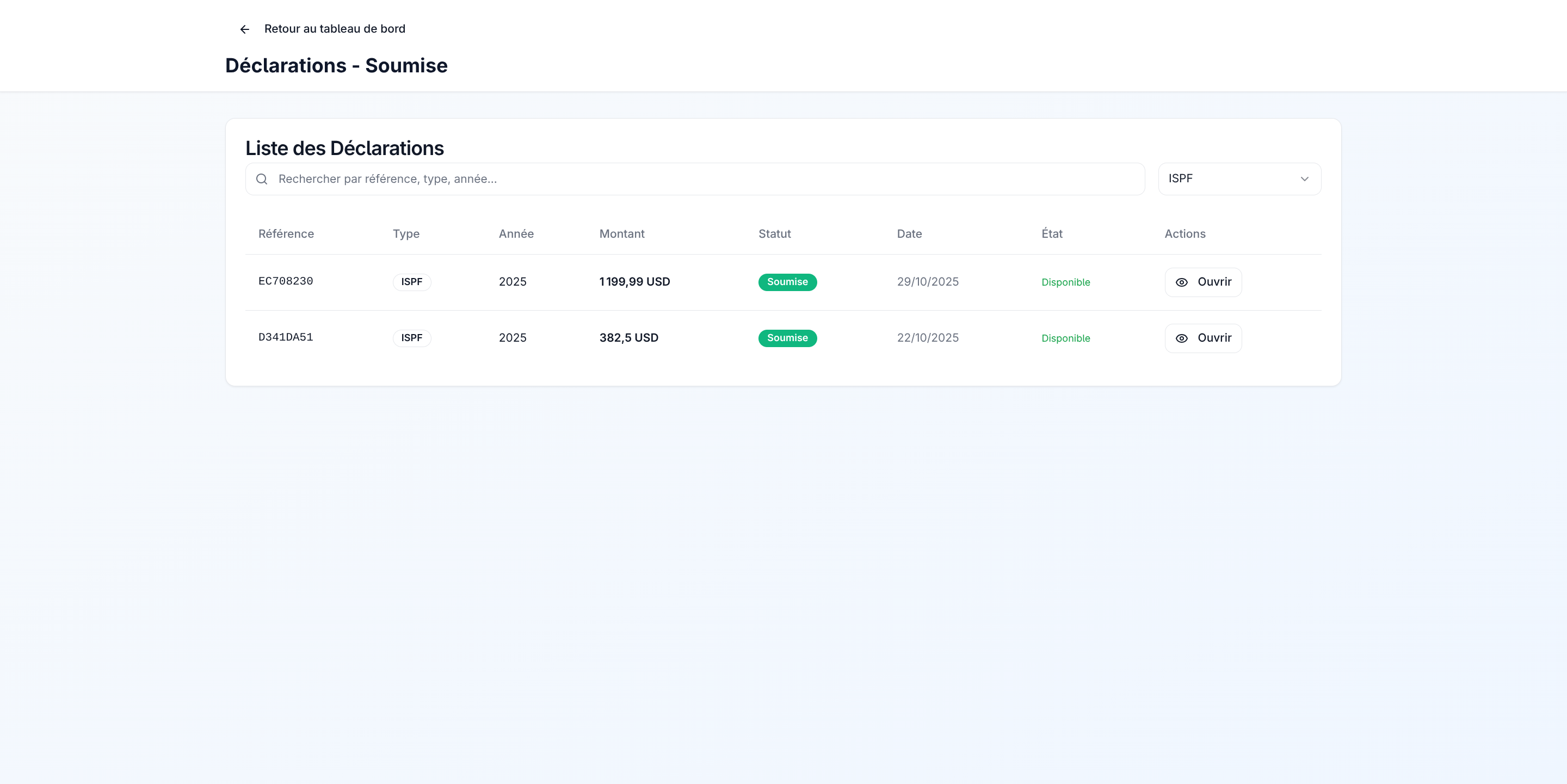Click the Soumise badge for EC708230
The height and width of the screenshot is (784, 1567).
pos(787,282)
